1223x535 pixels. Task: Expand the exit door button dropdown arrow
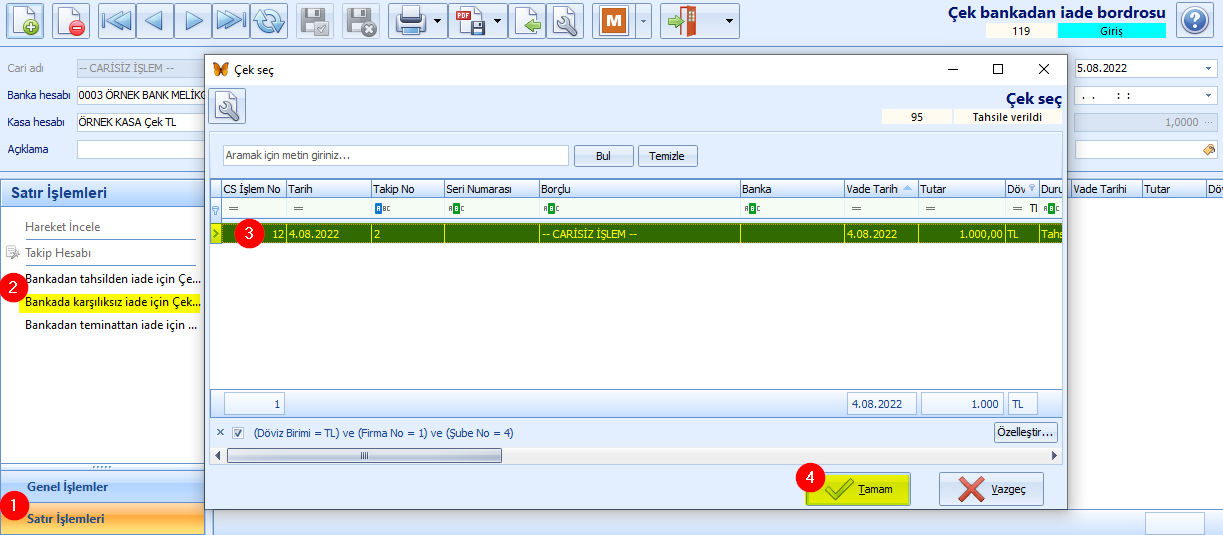729,21
